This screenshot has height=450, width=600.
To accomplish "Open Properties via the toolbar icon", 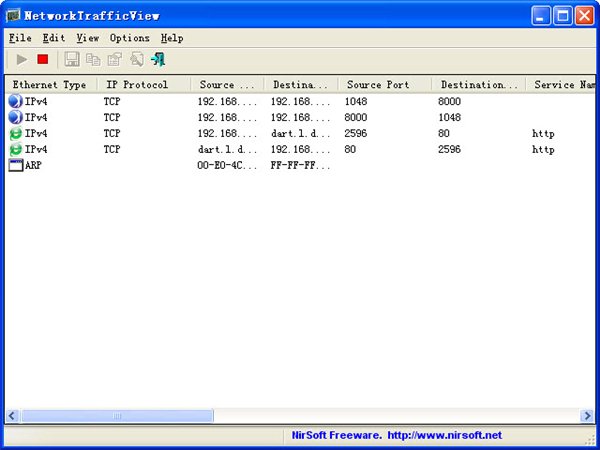I will coord(114,60).
